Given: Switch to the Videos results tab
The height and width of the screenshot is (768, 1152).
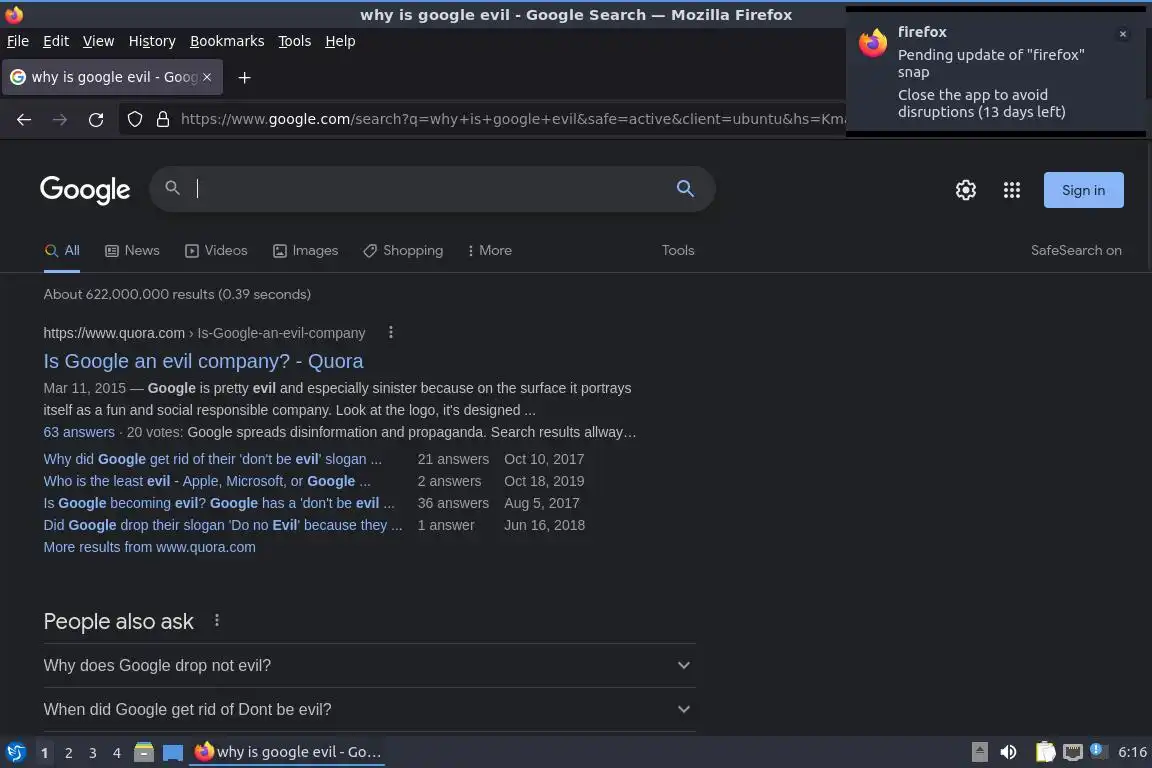Looking at the screenshot, I should click(x=216, y=251).
